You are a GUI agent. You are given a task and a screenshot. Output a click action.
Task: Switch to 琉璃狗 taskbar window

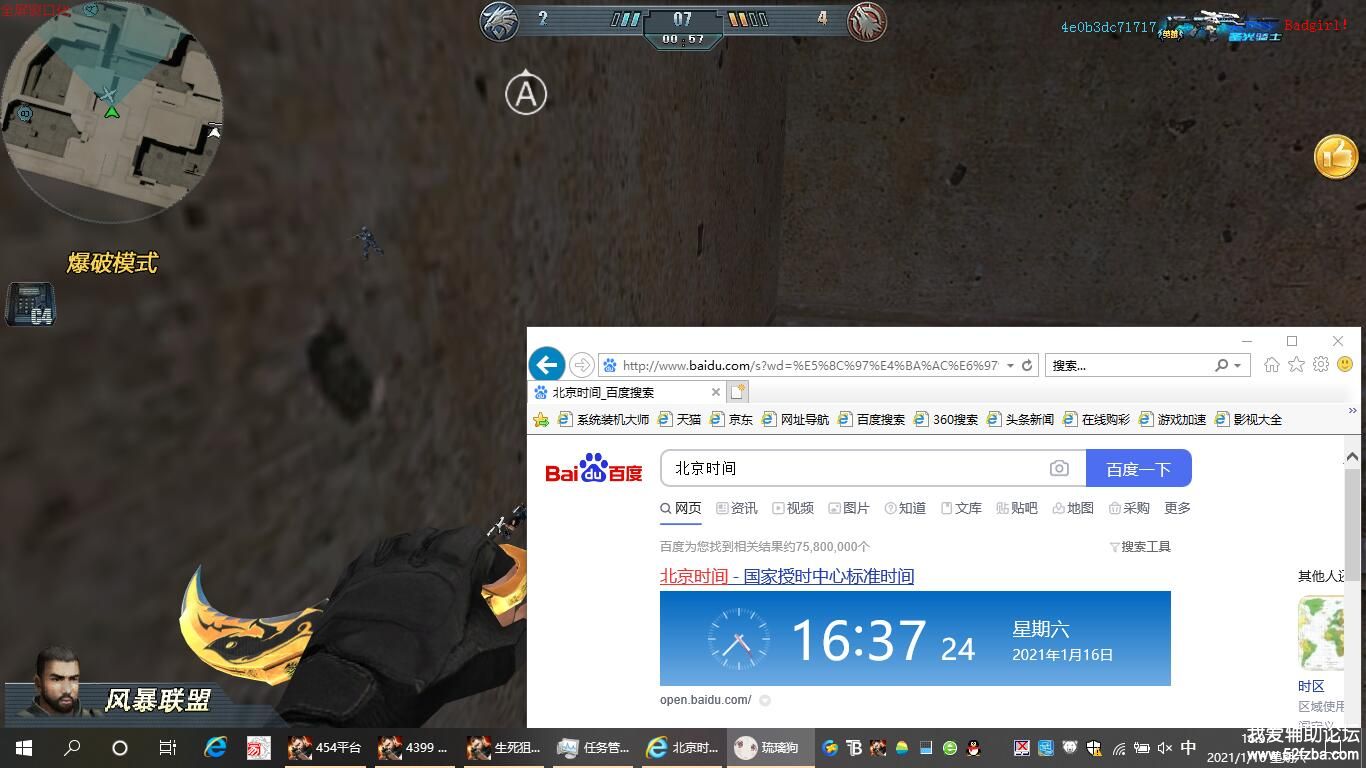click(771, 747)
